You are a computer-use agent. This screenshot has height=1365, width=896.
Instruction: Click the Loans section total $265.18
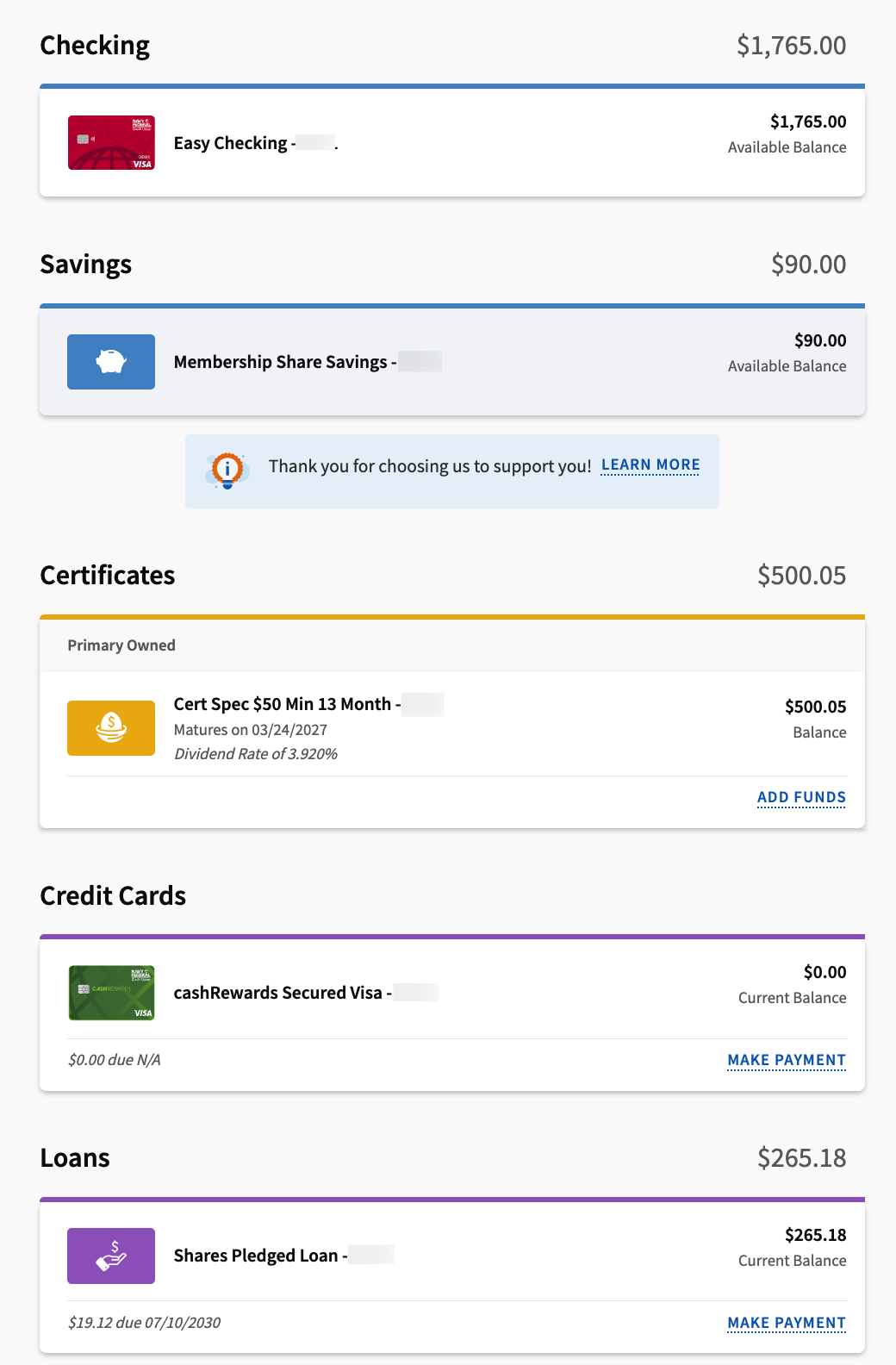(801, 1157)
